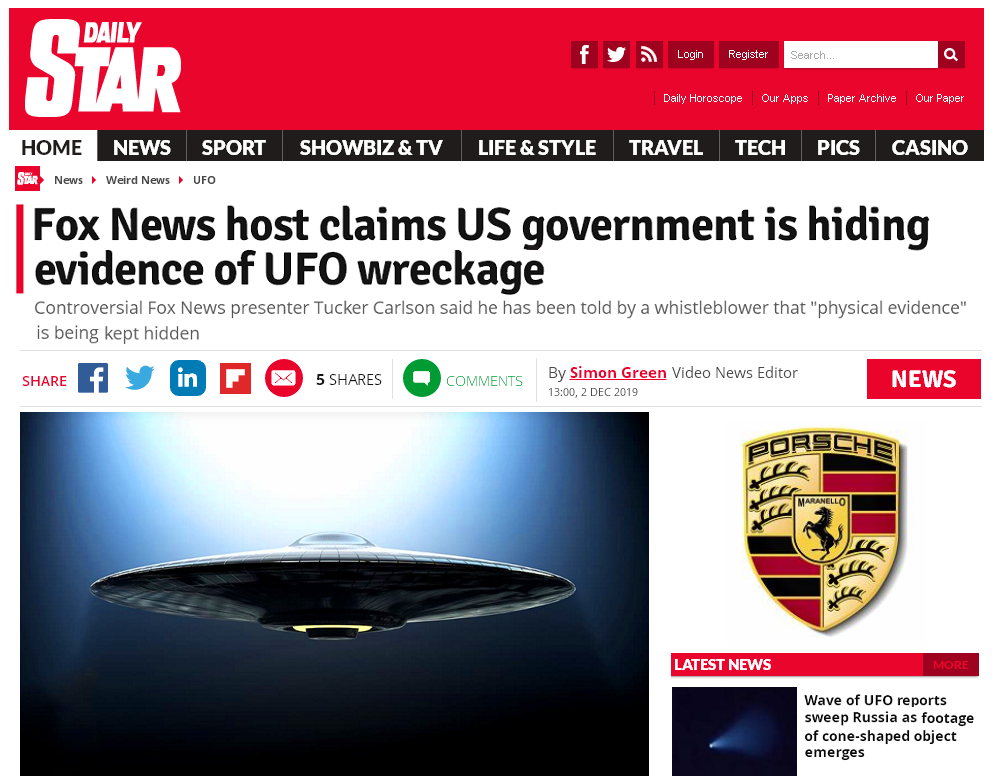Screen dimensions: 993x783
Task: Open Daily Star Twitter icon in header
Action: point(616,54)
